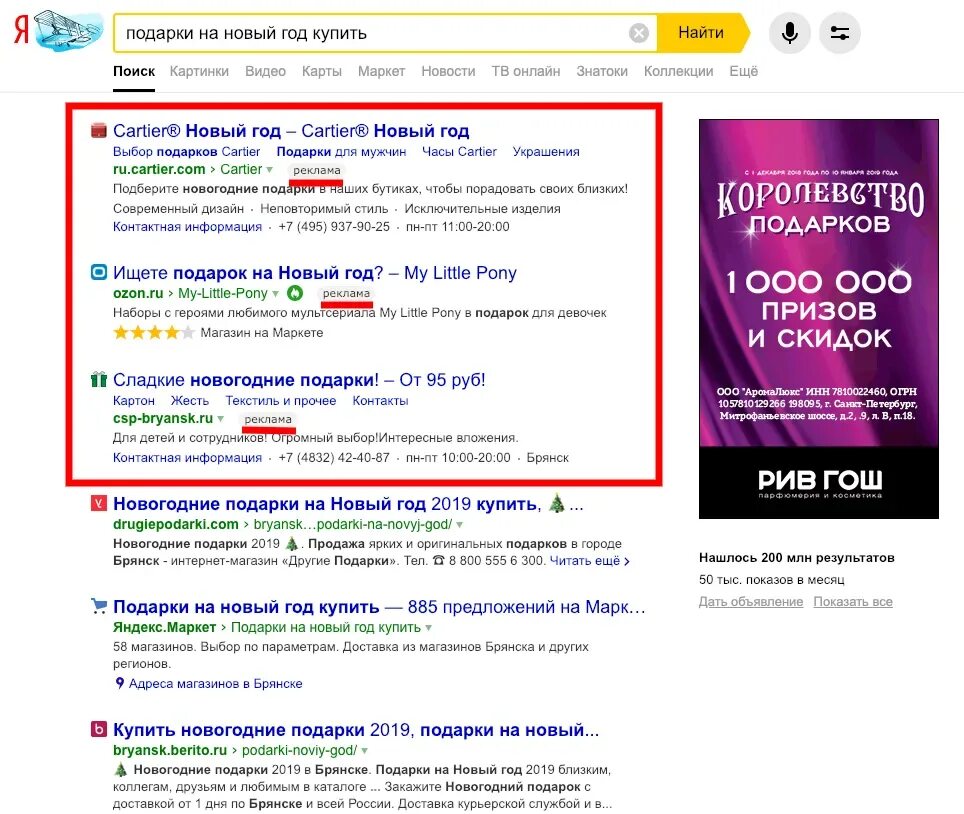964x814 pixels.
Task: Click реклама label on Cartier ad
Action: coord(317,170)
